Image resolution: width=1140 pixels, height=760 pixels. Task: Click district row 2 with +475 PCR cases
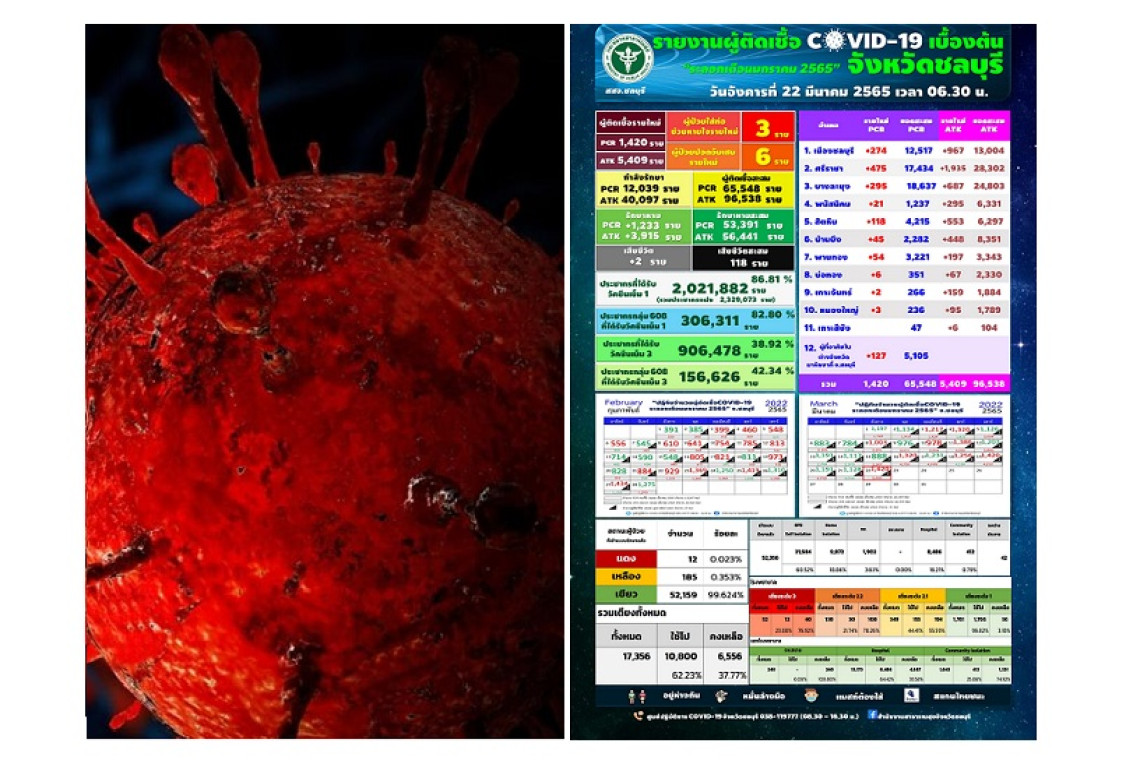[904, 169]
